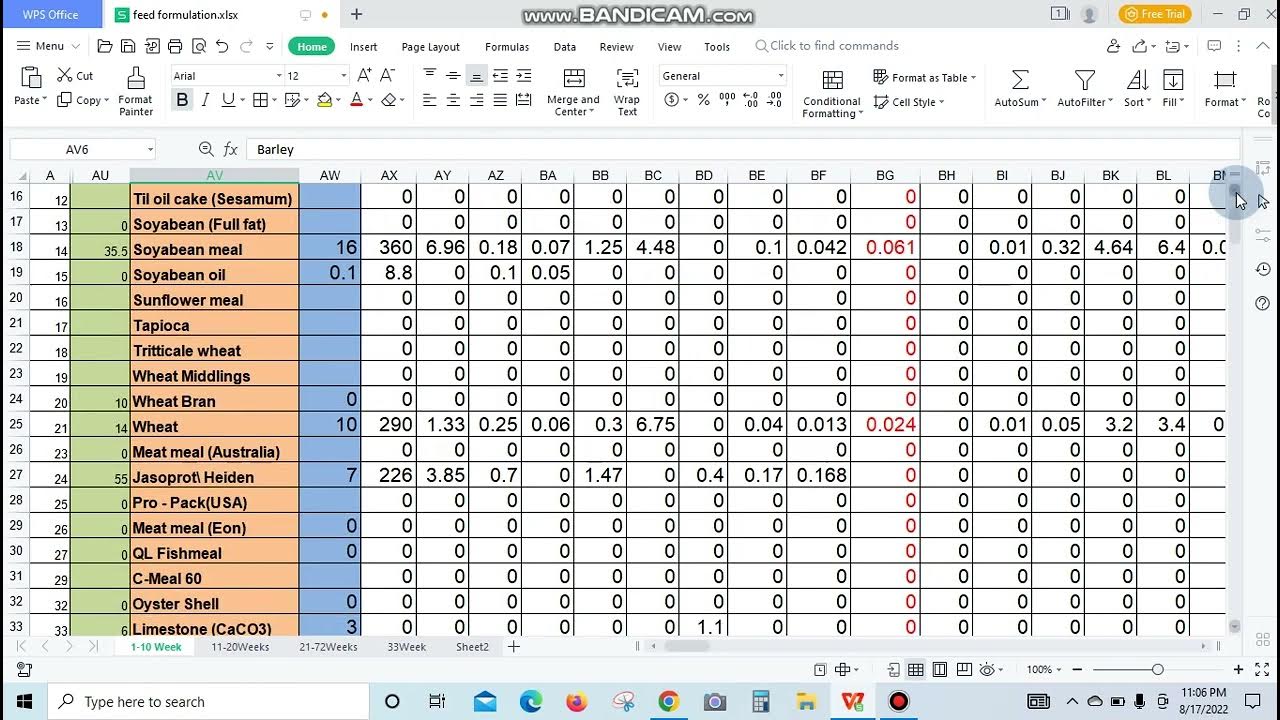Open the font name dropdown

[280, 75]
